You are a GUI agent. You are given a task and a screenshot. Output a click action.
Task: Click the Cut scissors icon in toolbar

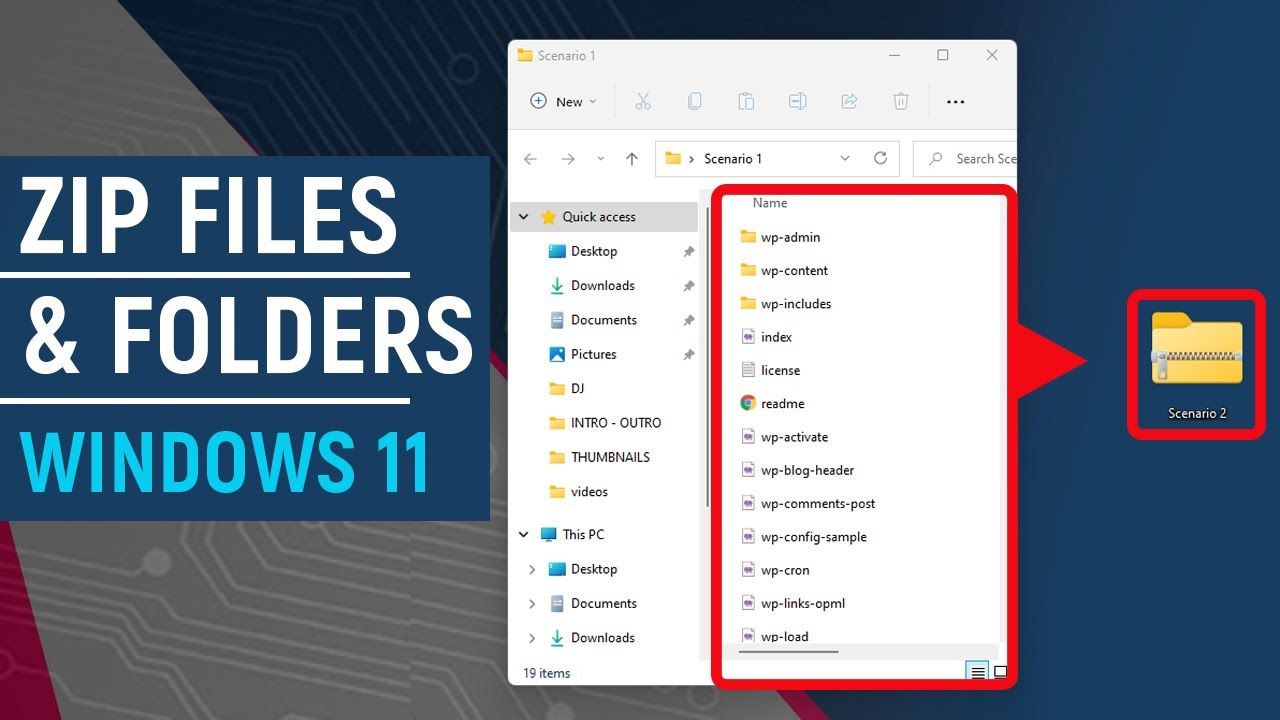click(x=643, y=101)
